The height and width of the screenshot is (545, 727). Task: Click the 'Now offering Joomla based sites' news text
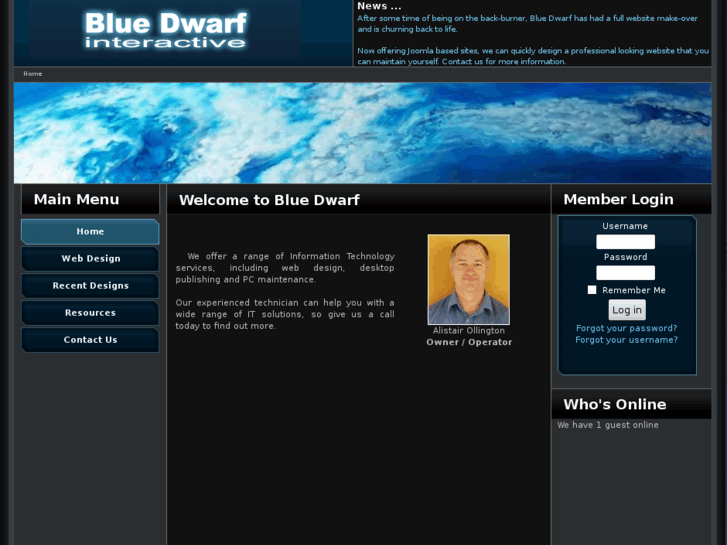point(533,56)
